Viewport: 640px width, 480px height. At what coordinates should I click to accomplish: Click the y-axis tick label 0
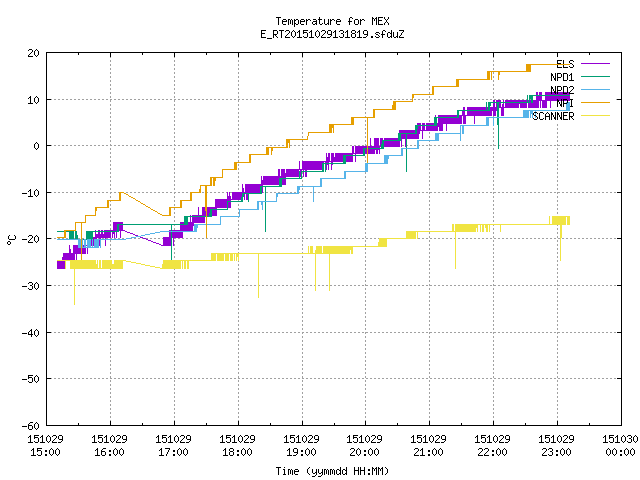37,146
